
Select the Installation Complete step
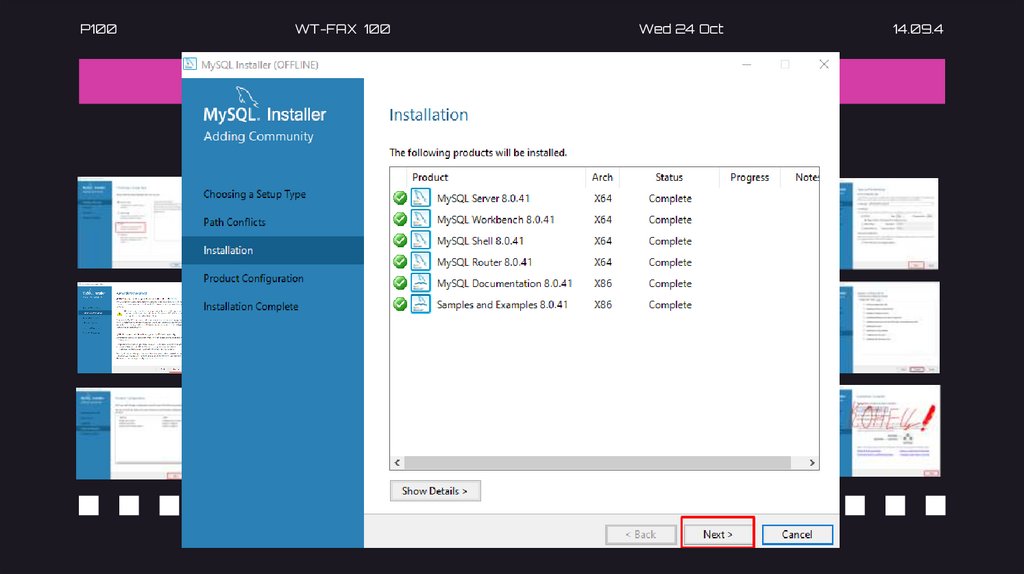click(x=251, y=306)
